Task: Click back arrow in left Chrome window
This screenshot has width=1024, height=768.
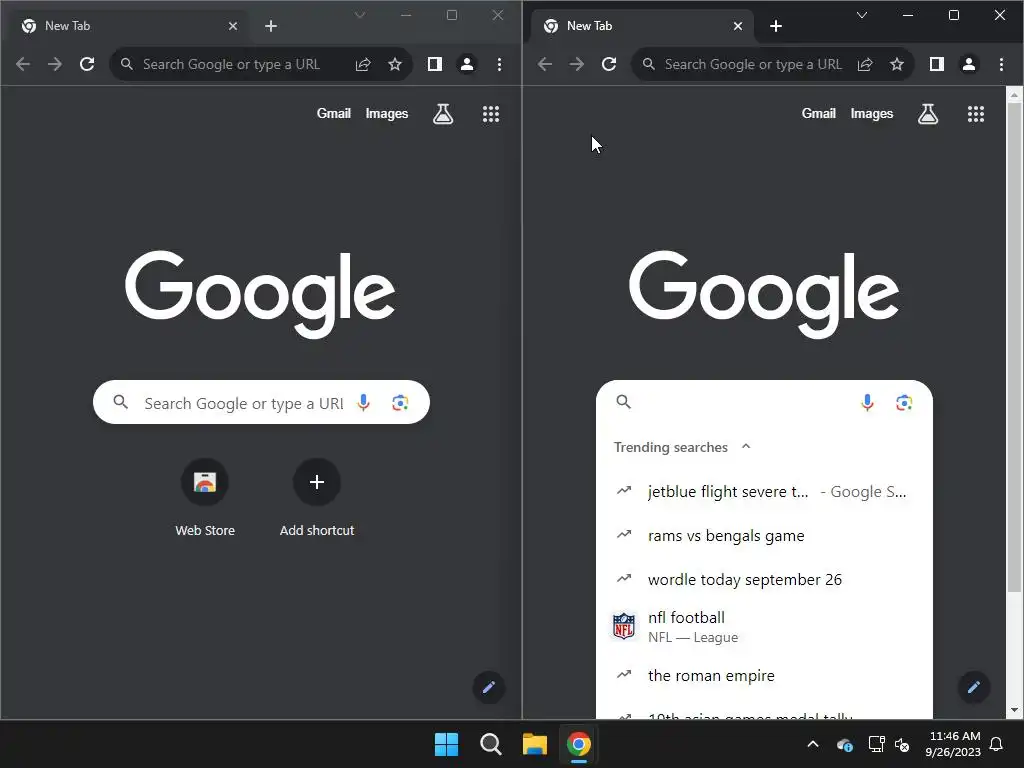Action: point(23,64)
